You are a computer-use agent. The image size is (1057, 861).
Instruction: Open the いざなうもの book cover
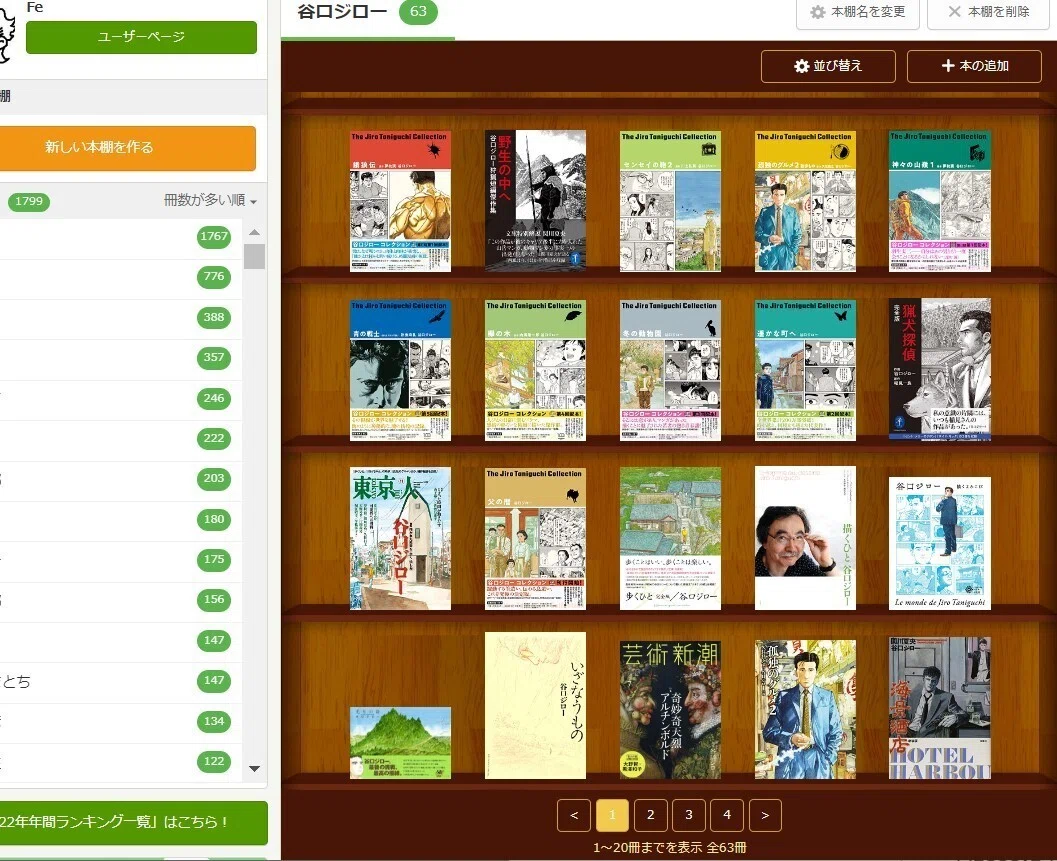tap(535, 705)
